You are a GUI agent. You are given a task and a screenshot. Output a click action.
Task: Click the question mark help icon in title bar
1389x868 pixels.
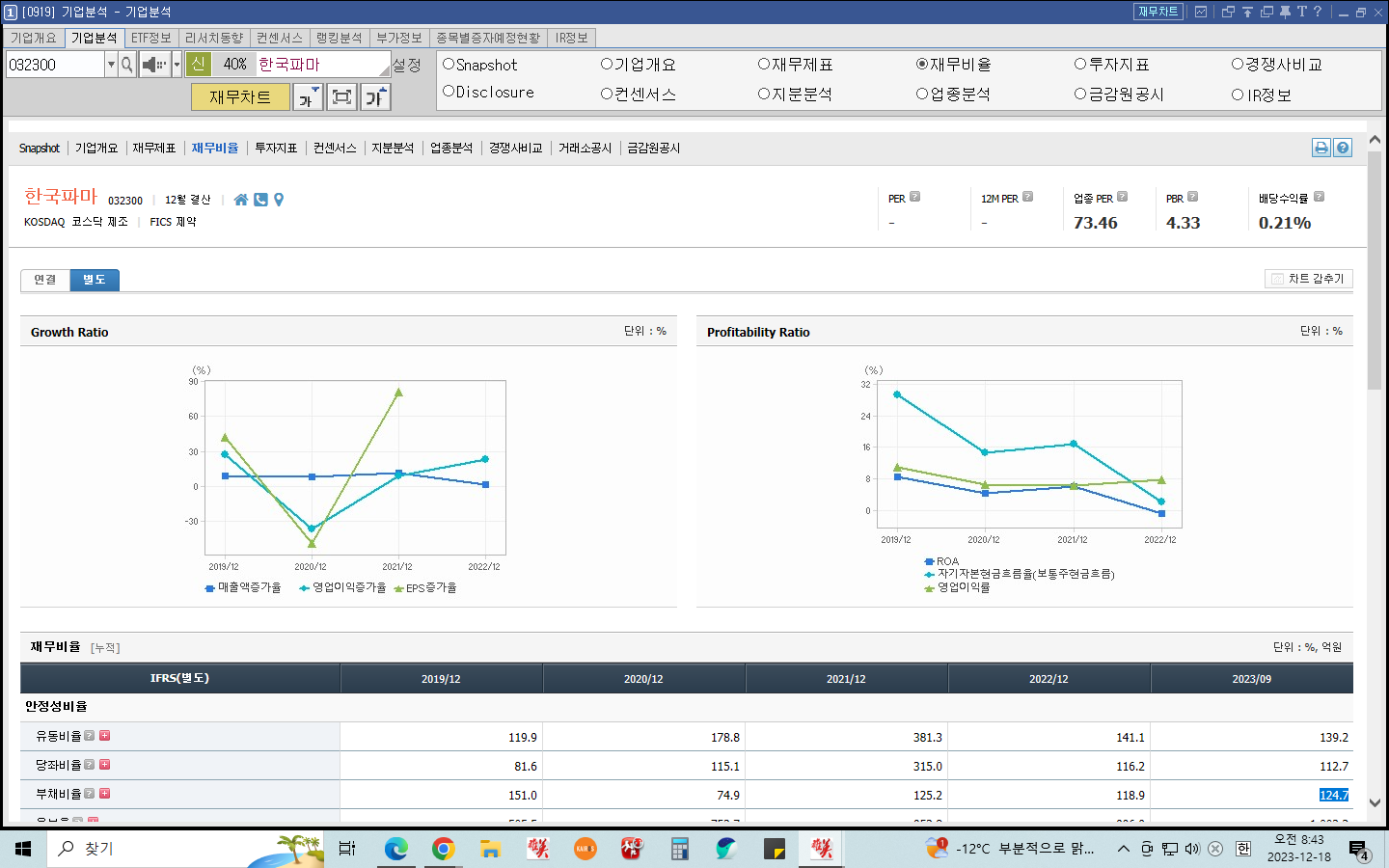click(1318, 12)
